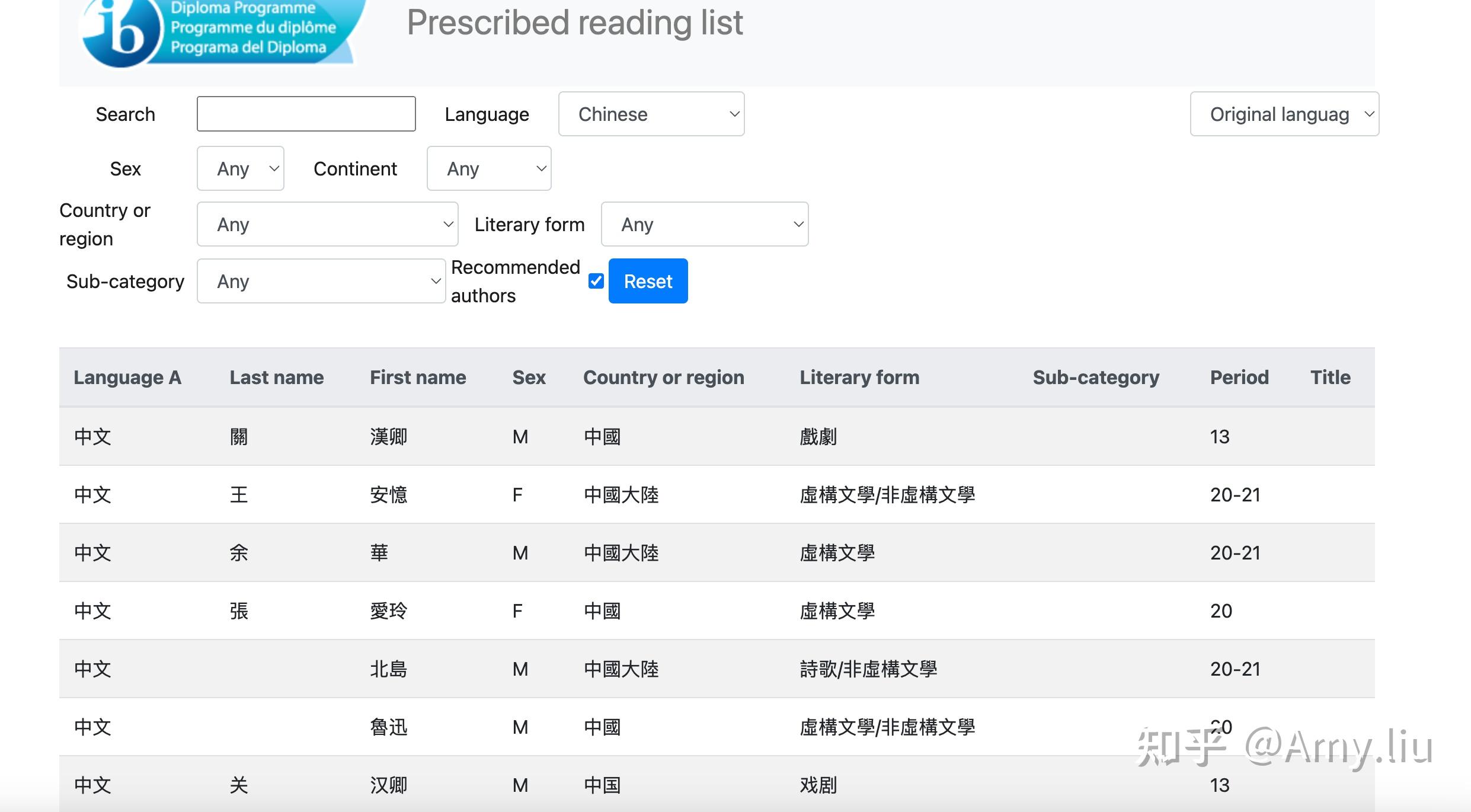Open the Literary form dropdown

click(704, 224)
